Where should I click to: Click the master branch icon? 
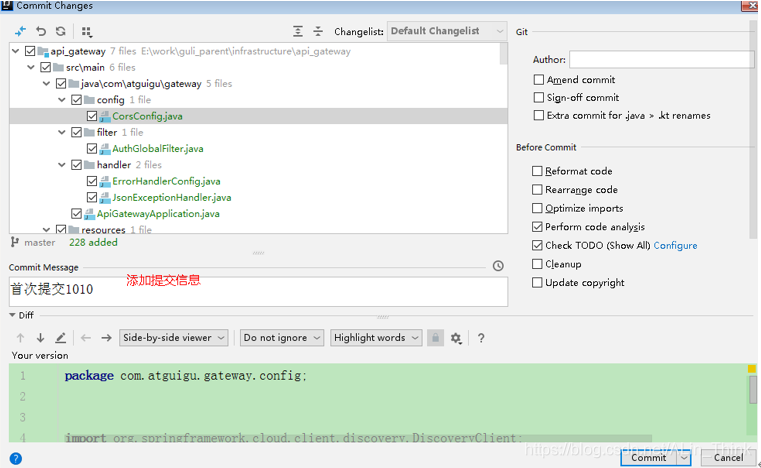[15, 242]
